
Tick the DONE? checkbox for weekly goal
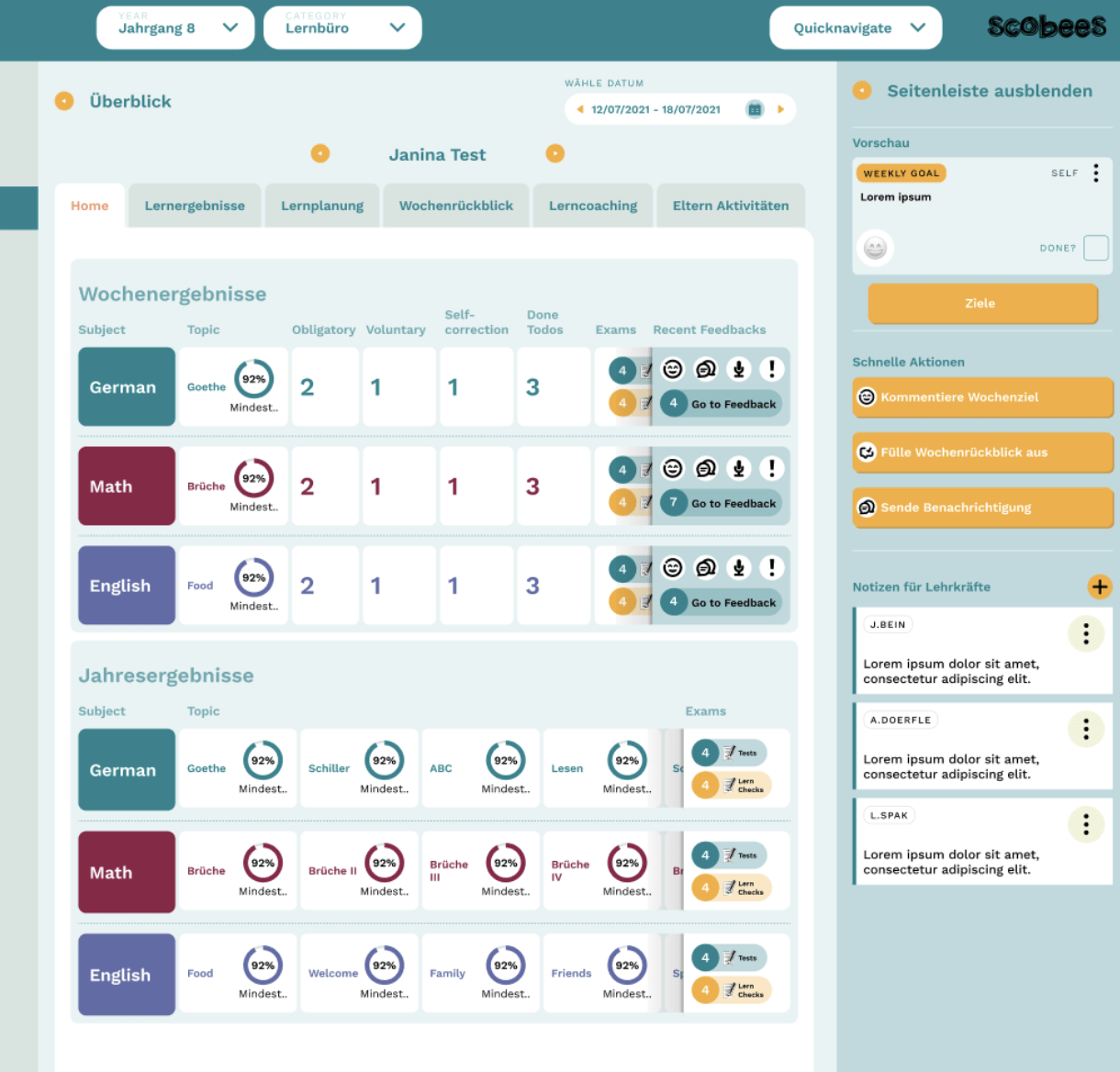pos(1095,248)
